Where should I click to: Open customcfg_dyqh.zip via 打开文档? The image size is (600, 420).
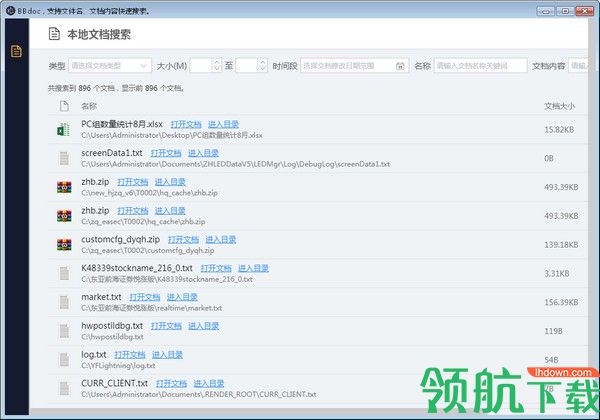(183, 239)
